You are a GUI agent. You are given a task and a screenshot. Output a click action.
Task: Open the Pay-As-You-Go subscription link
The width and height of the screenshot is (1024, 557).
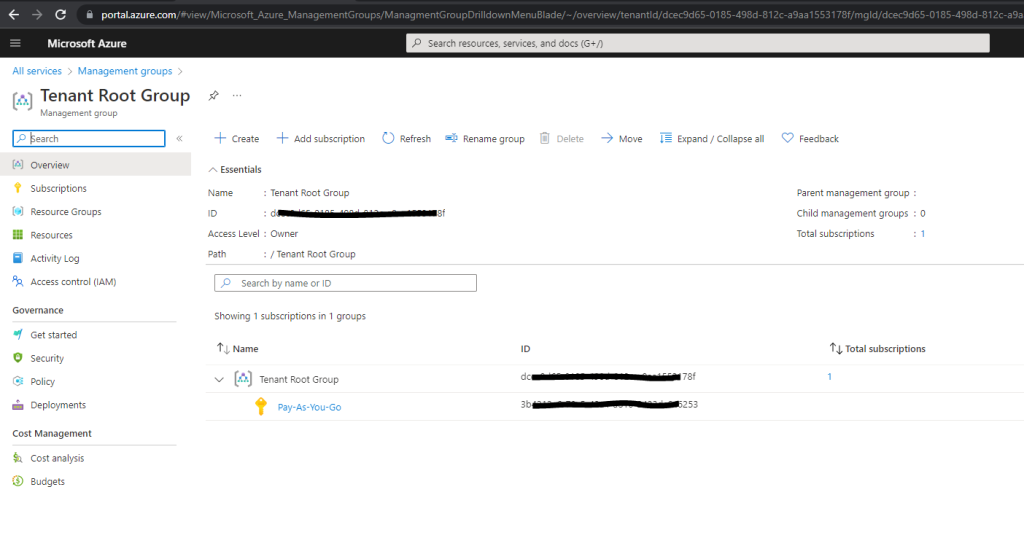[x=309, y=407]
